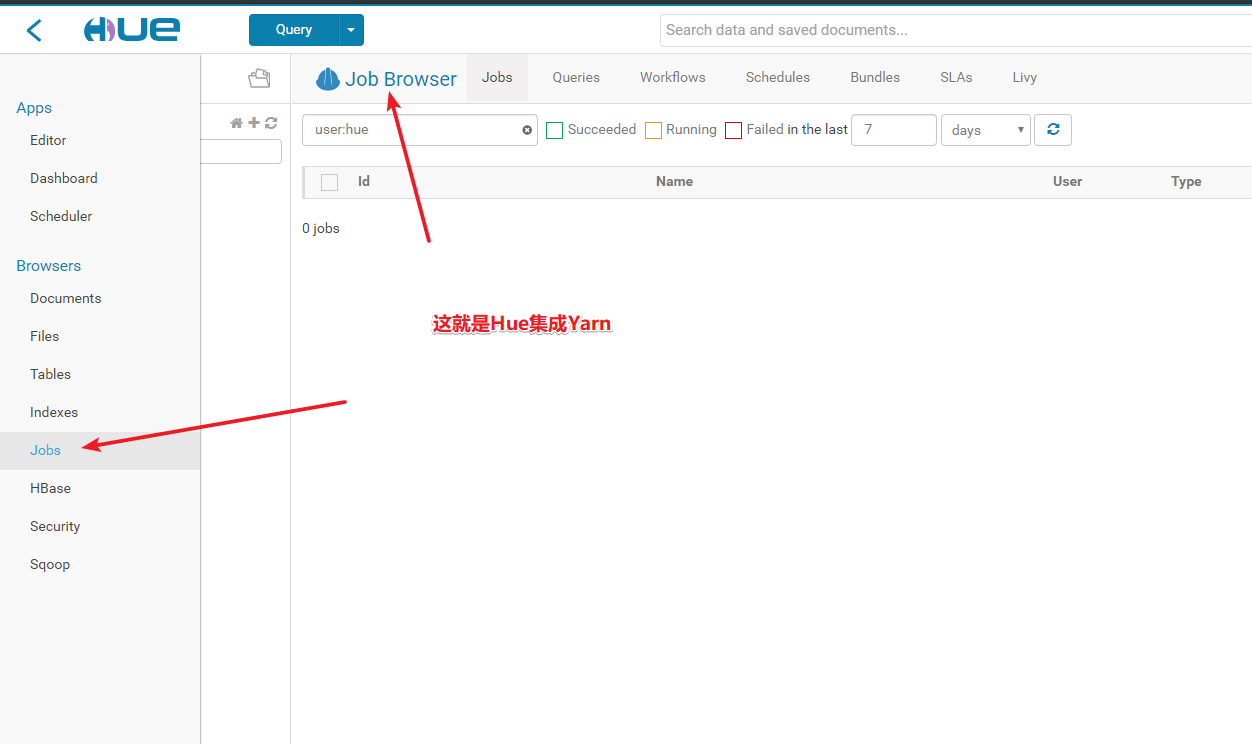Sort by the User column header
The height and width of the screenshot is (744, 1252).
(x=1067, y=181)
